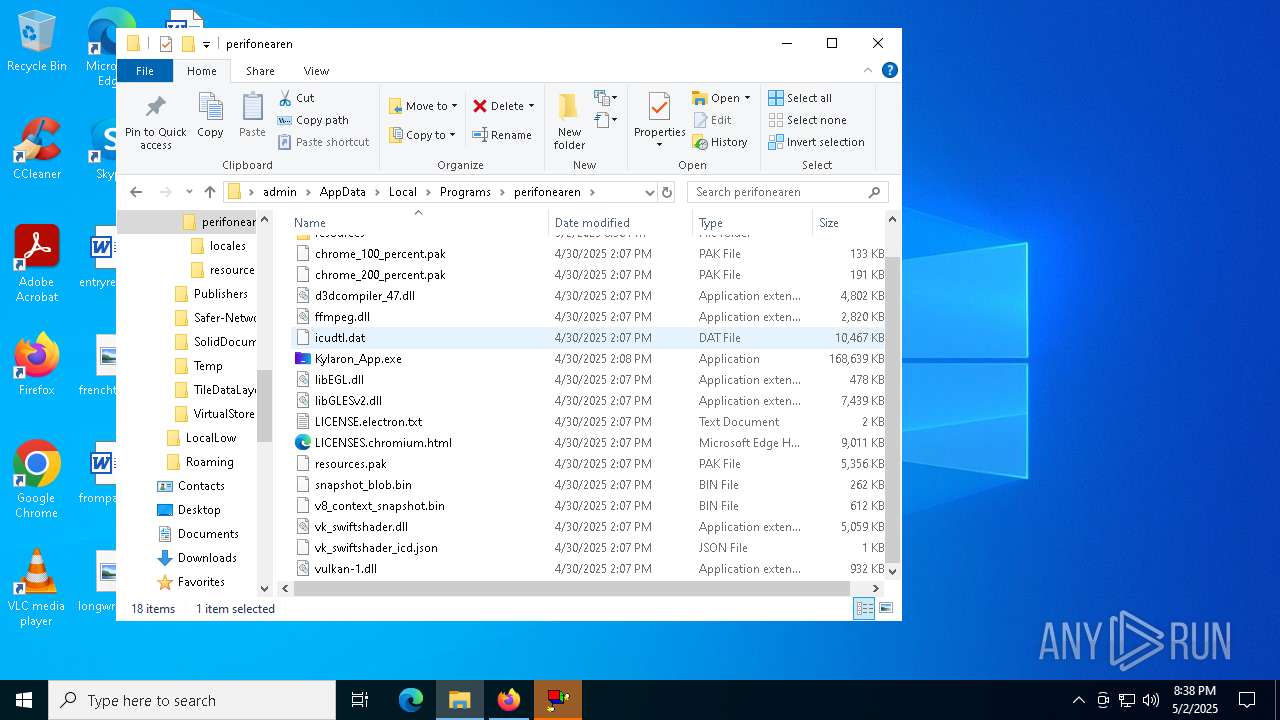Open the File tab
Image resolution: width=1280 pixels, height=720 pixels.
(x=145, y=71)
